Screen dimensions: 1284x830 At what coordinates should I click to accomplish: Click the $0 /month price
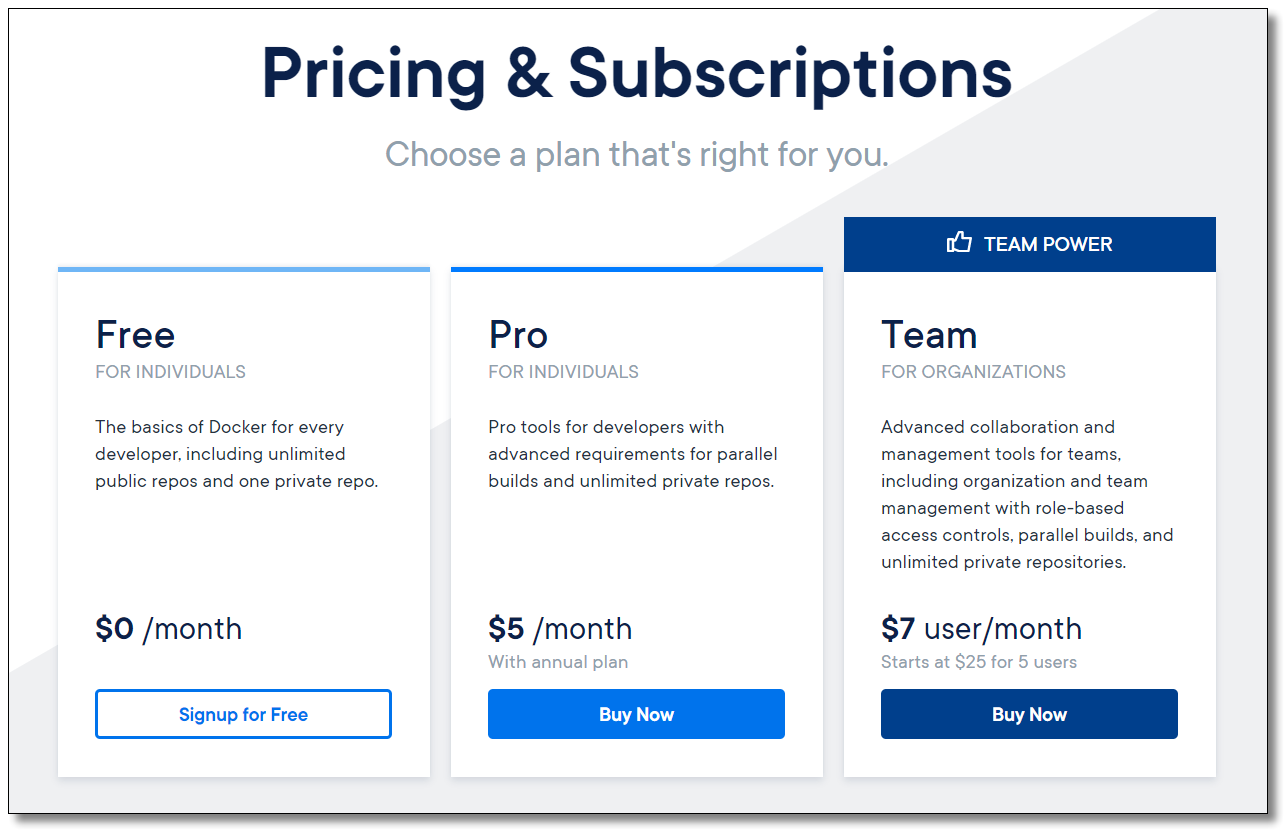point(168,628)
